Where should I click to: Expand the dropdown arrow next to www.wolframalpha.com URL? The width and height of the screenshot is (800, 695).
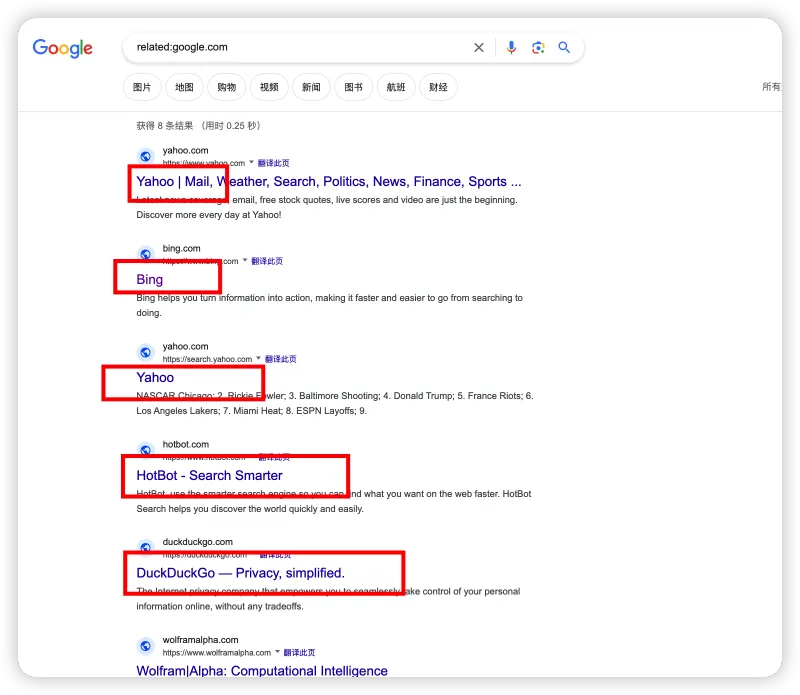(x=277, y=652)
